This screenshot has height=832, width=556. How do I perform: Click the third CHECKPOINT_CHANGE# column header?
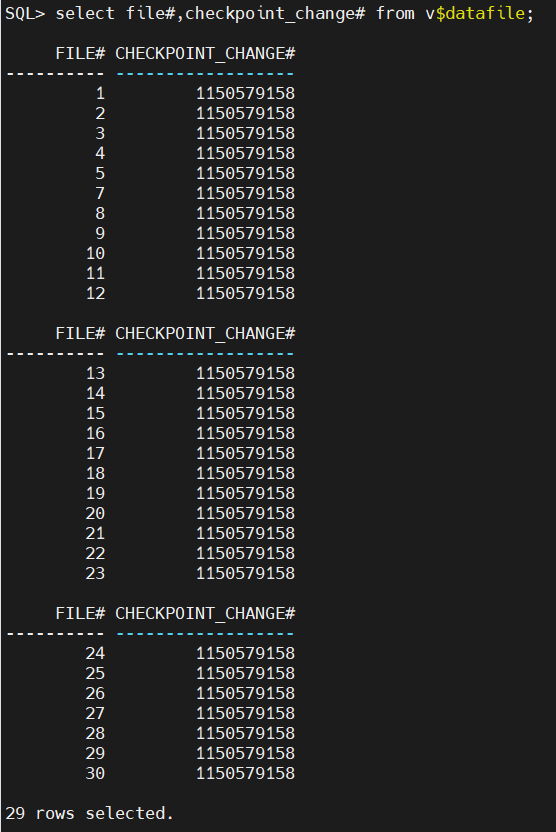pos(205,614)
